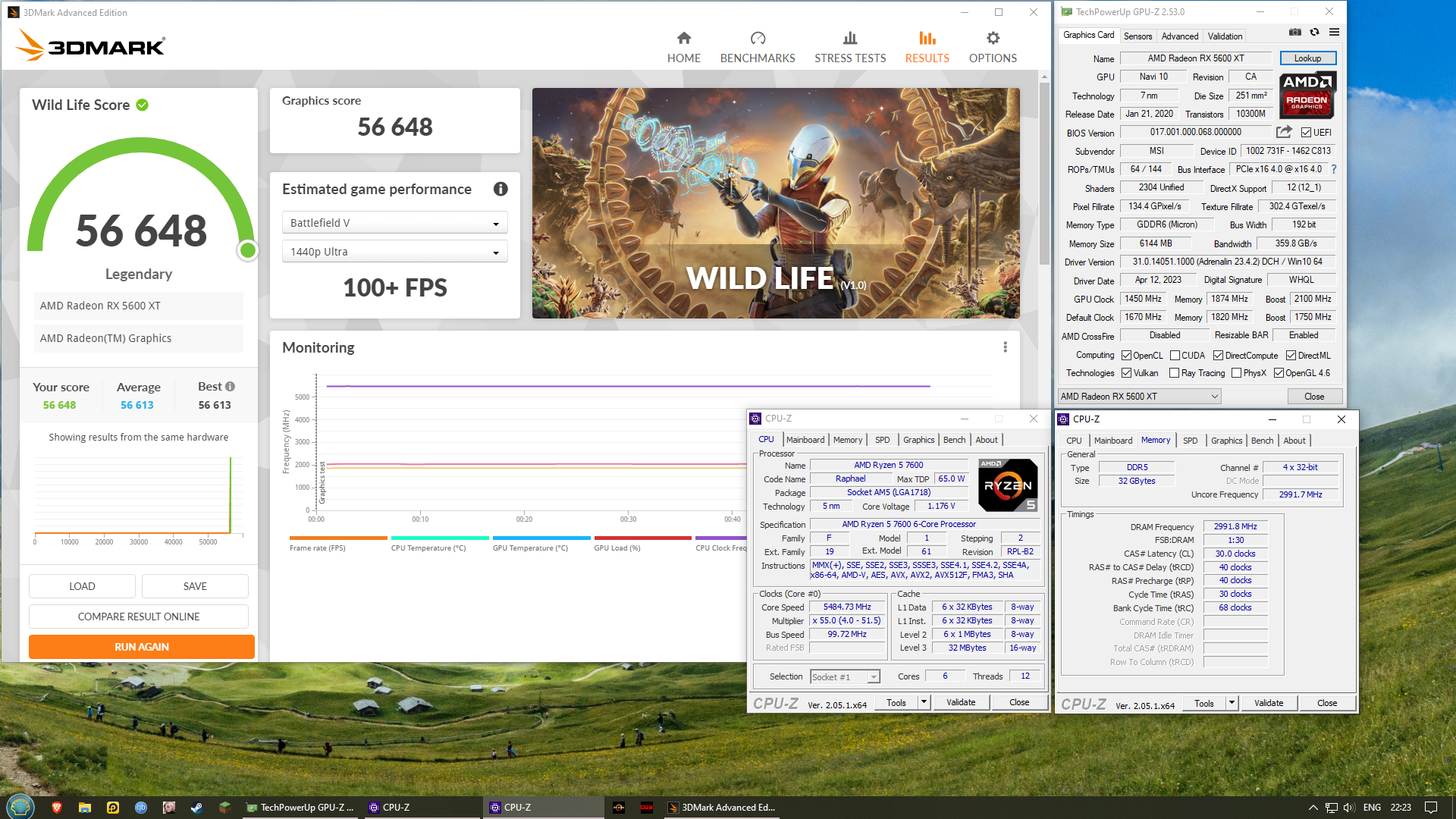
Task: Toggle the DirectCompute checkbox
Action: coord(1218,356)
